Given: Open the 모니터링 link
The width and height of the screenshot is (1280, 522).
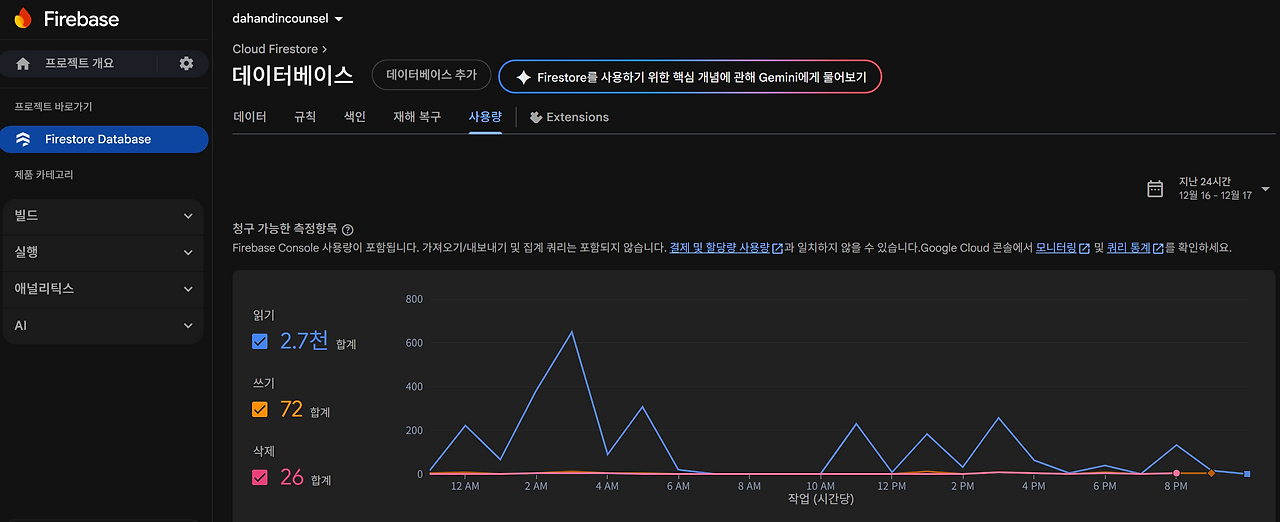Looking at the screenshot, I should pyautogui.click(x=1056, y=248).
